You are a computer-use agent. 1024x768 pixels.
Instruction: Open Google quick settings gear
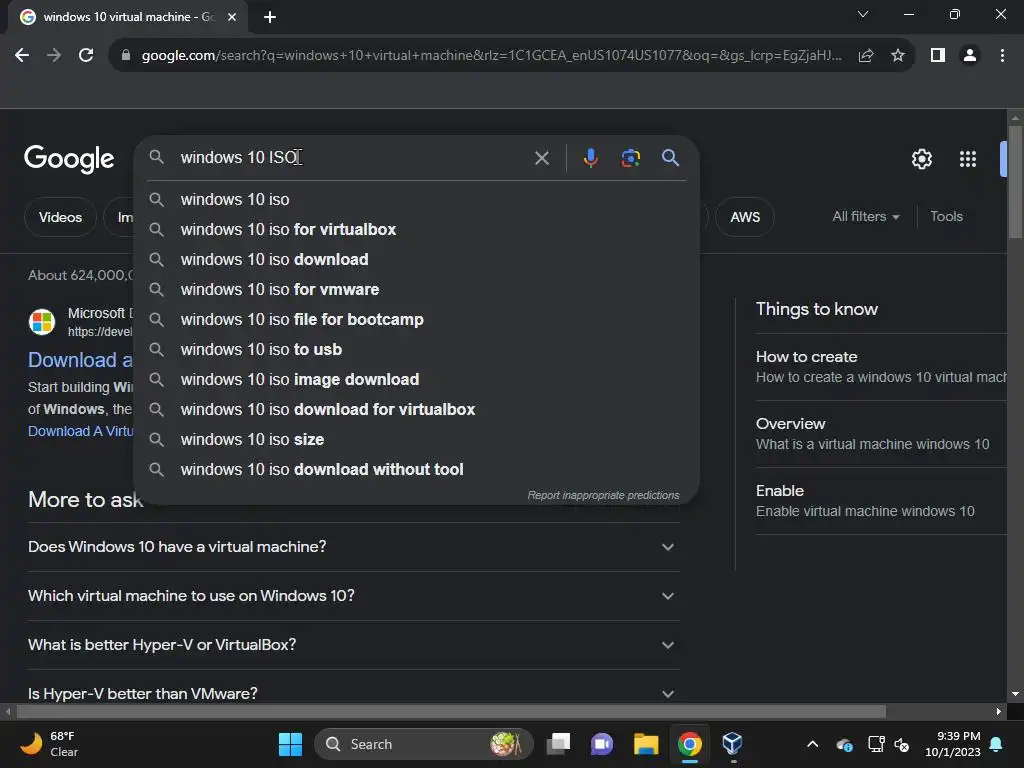[x=921, y=159]
